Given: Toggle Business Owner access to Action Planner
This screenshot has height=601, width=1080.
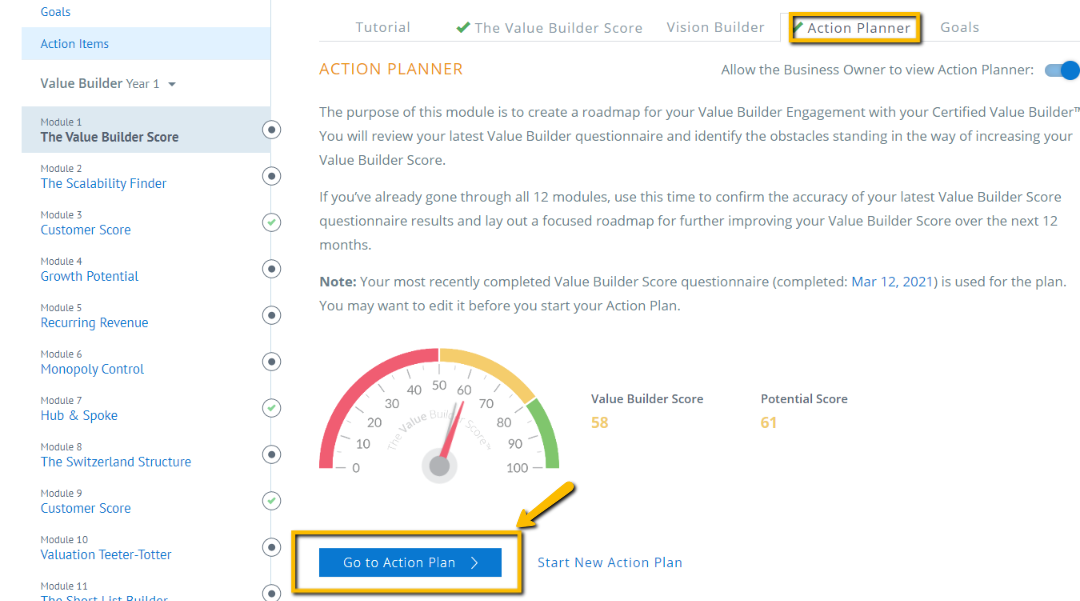Looking at the screenshot, I should point(1062,70).
